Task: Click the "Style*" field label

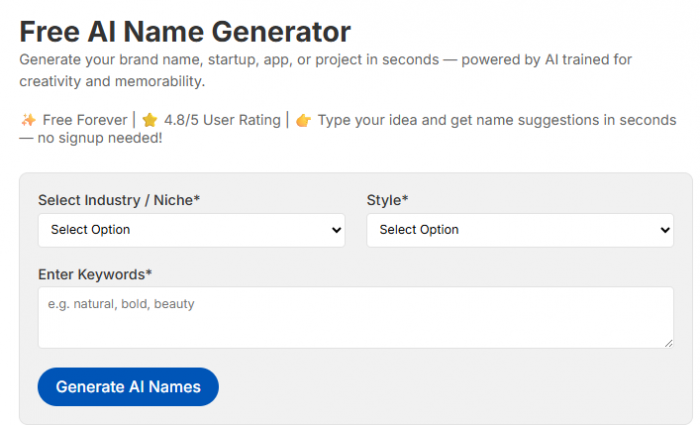Action: [388, 200]
